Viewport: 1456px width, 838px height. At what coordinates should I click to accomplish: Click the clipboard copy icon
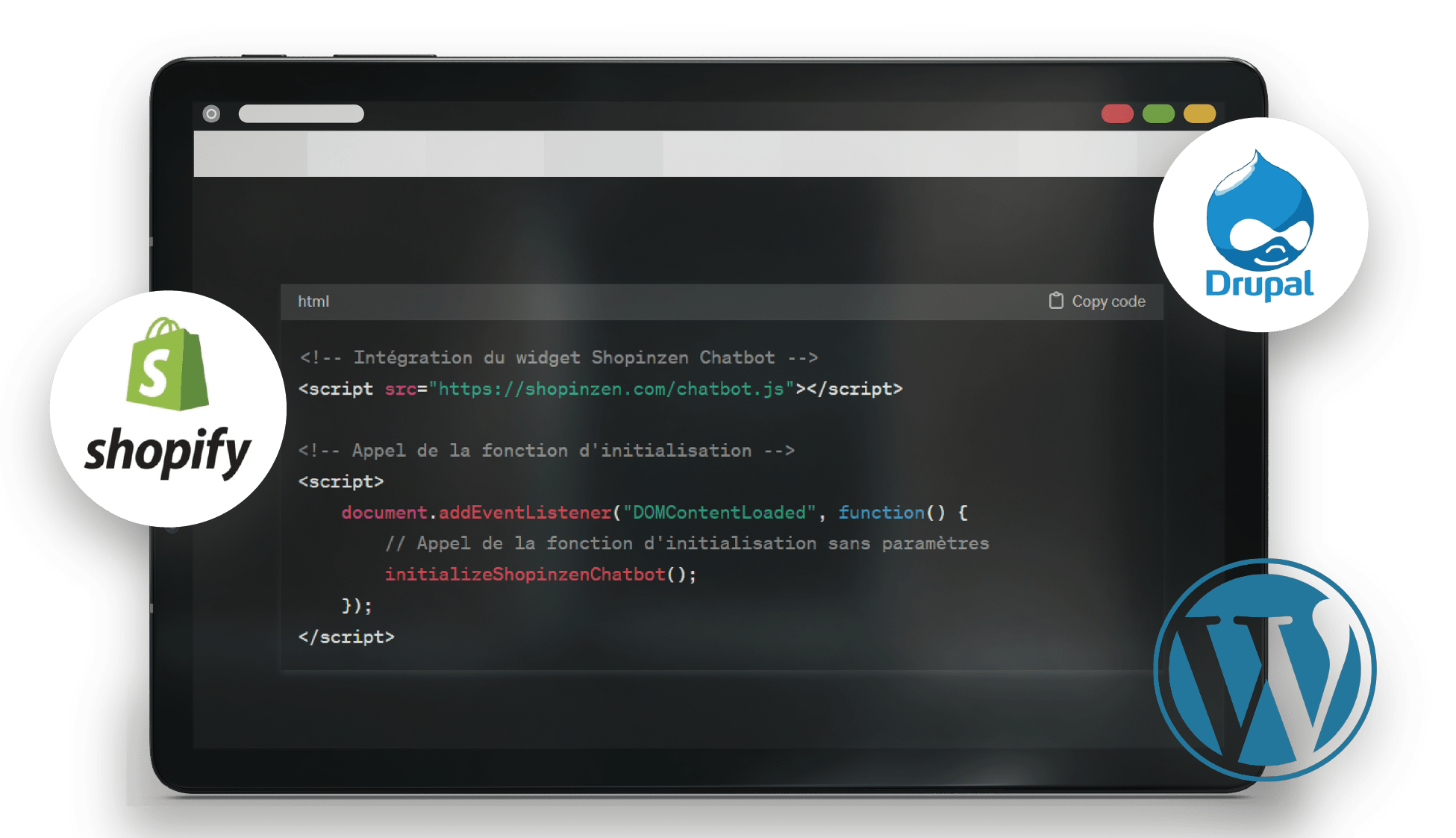click(1056, 301)
